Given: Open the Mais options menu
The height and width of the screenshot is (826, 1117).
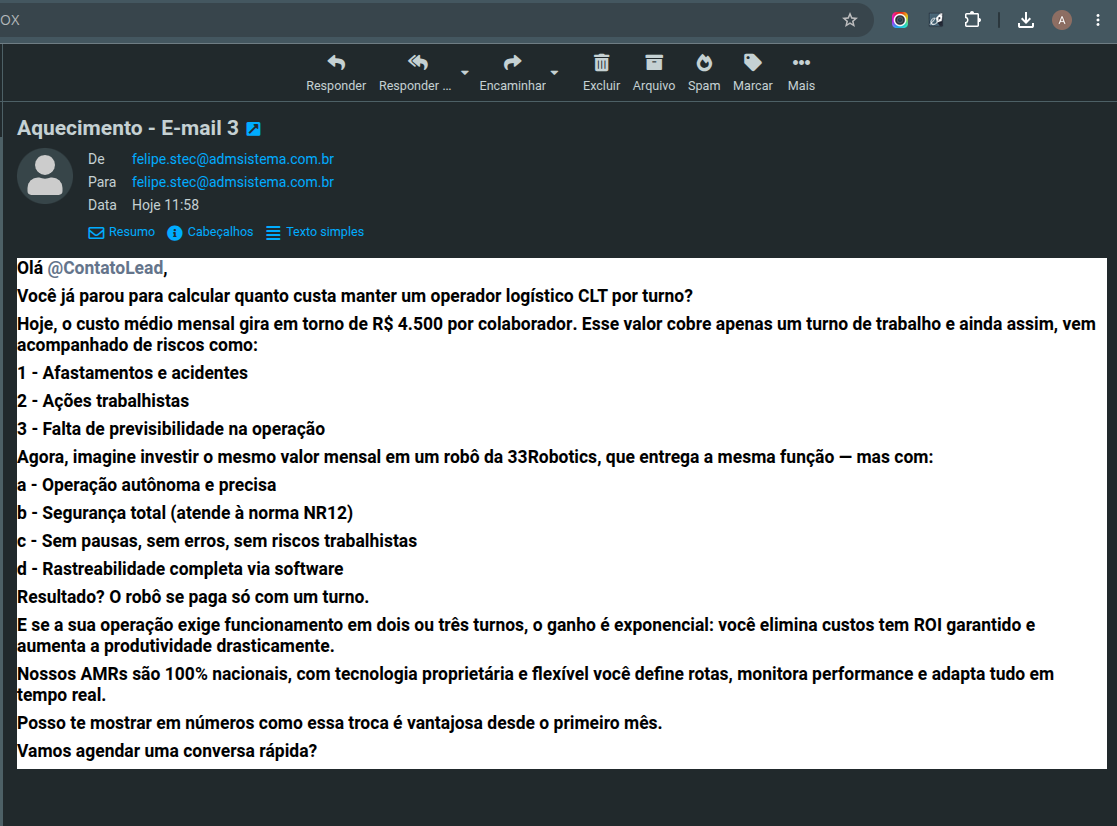Looking at the screenshot, I should (801, 73).
